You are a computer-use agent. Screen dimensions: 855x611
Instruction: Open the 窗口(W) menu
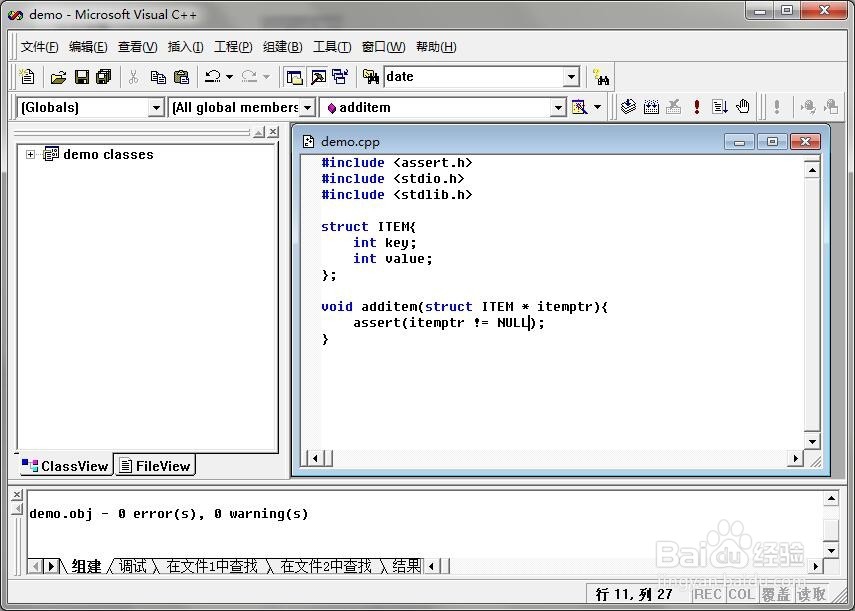[383, 47]
